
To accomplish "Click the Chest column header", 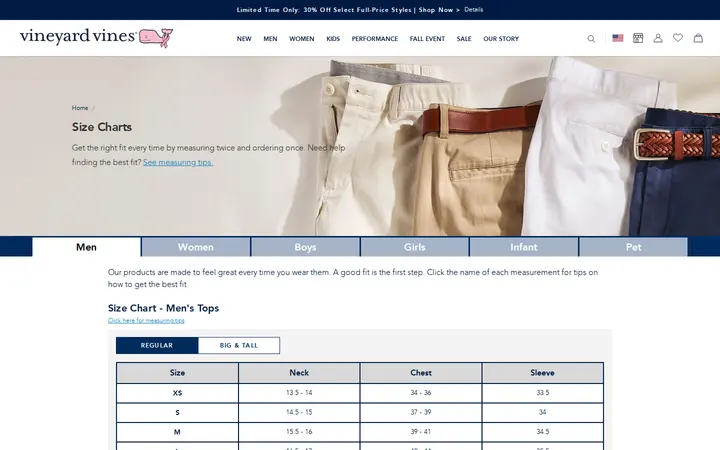I will click(421, 373).
